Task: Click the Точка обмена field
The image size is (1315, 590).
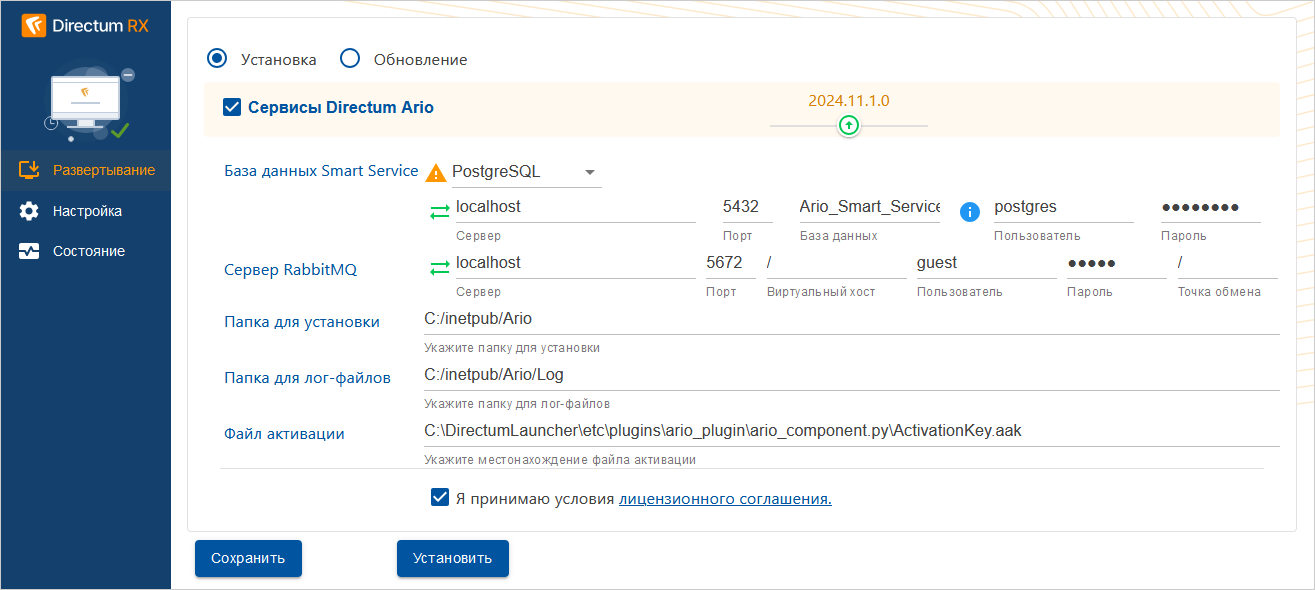Action: pyautogui.click(x=1227, y=263)
